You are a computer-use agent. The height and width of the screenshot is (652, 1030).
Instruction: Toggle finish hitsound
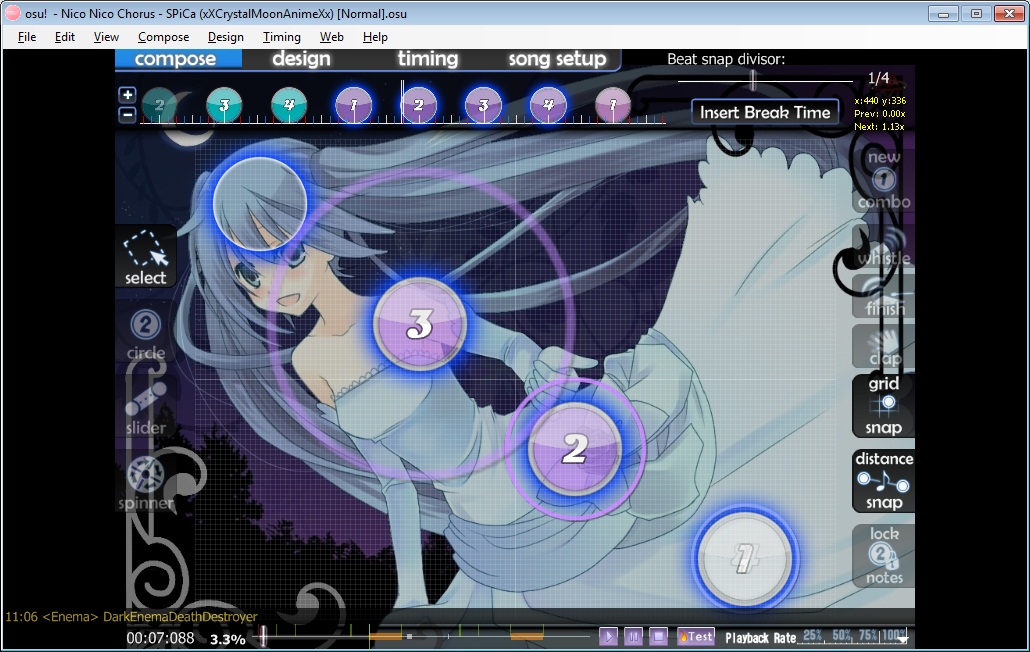[x=884, y=297]
